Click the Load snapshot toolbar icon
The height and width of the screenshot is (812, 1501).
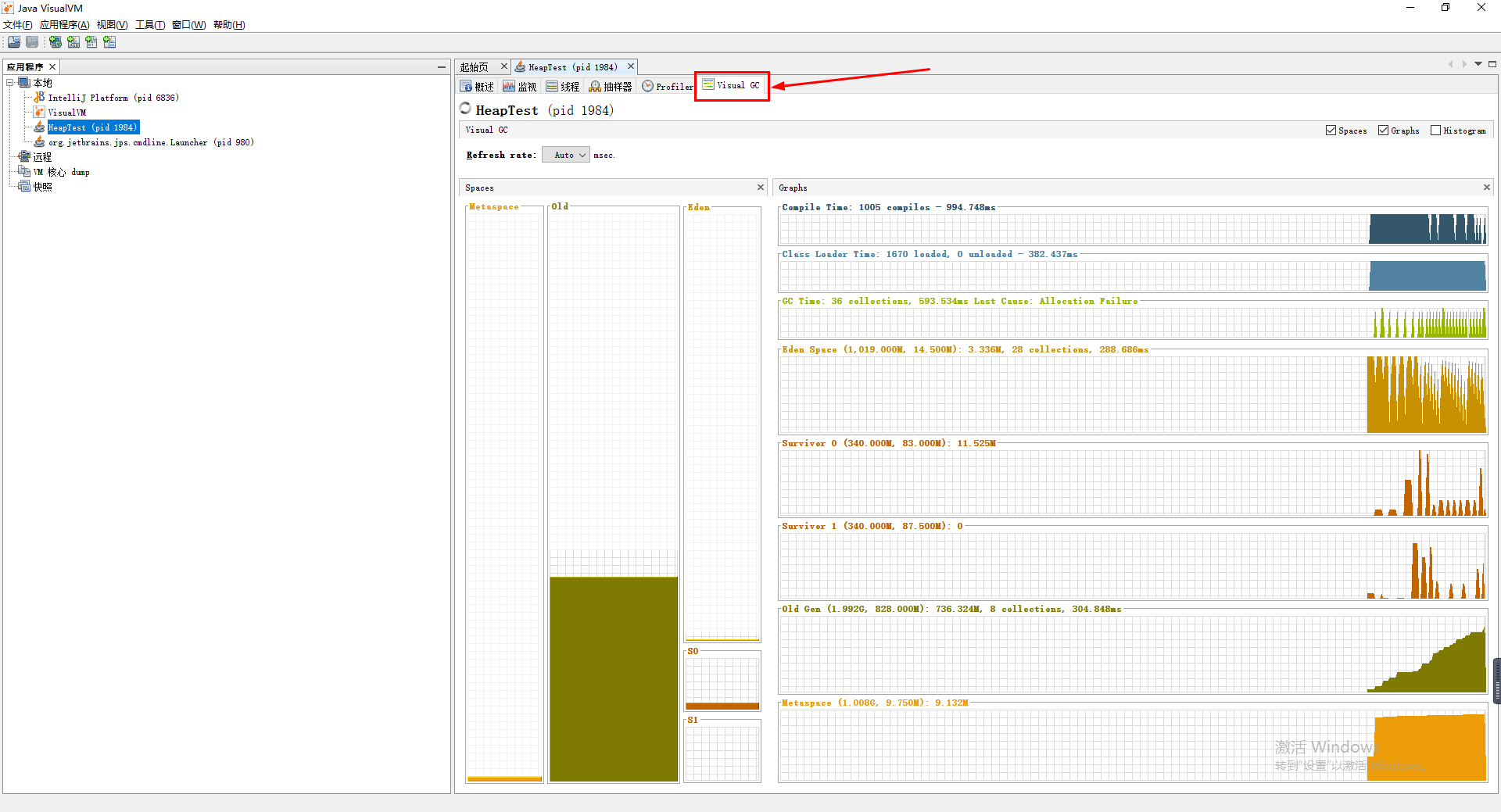point(14,42)
